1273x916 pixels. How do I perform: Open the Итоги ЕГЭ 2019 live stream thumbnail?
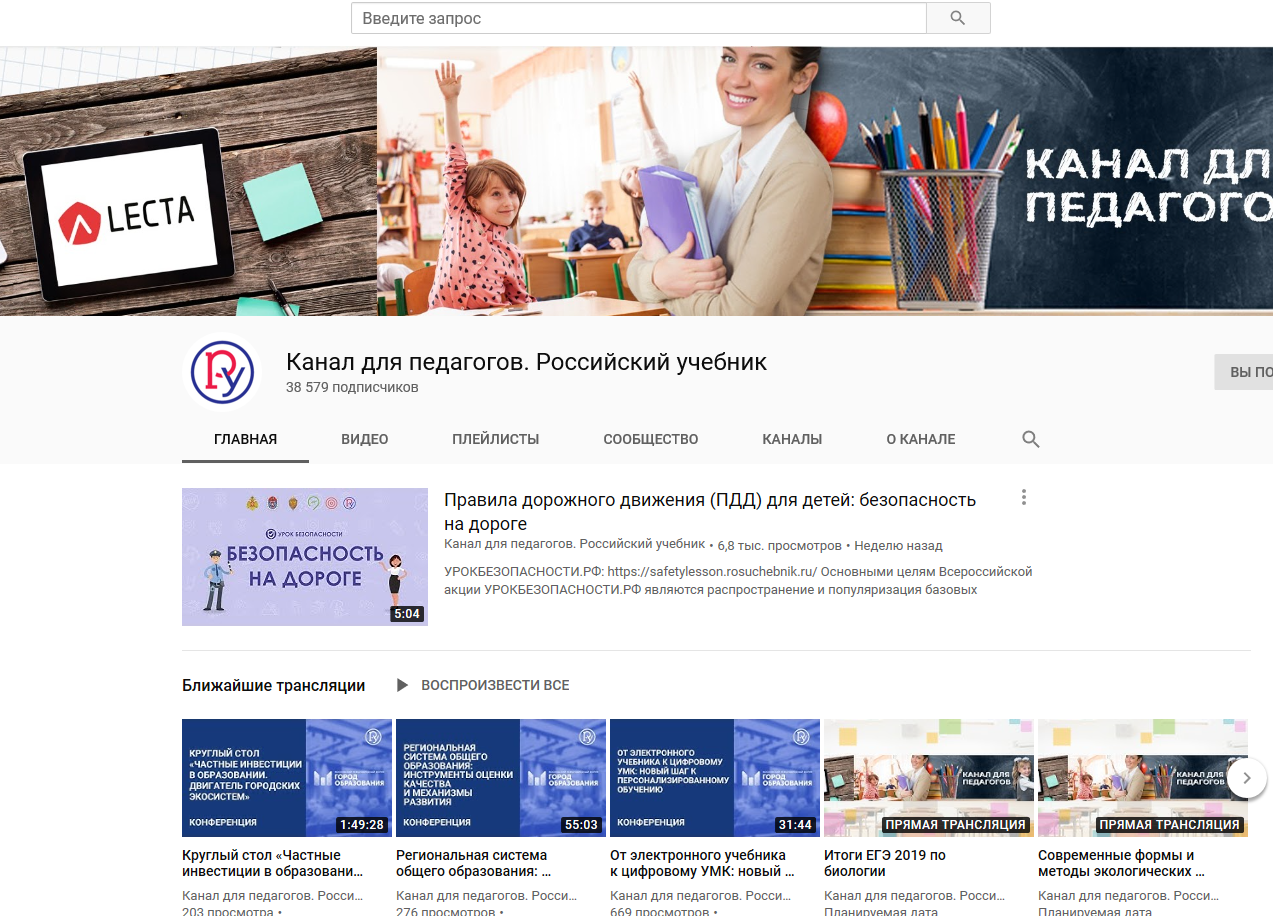[929, 778]
